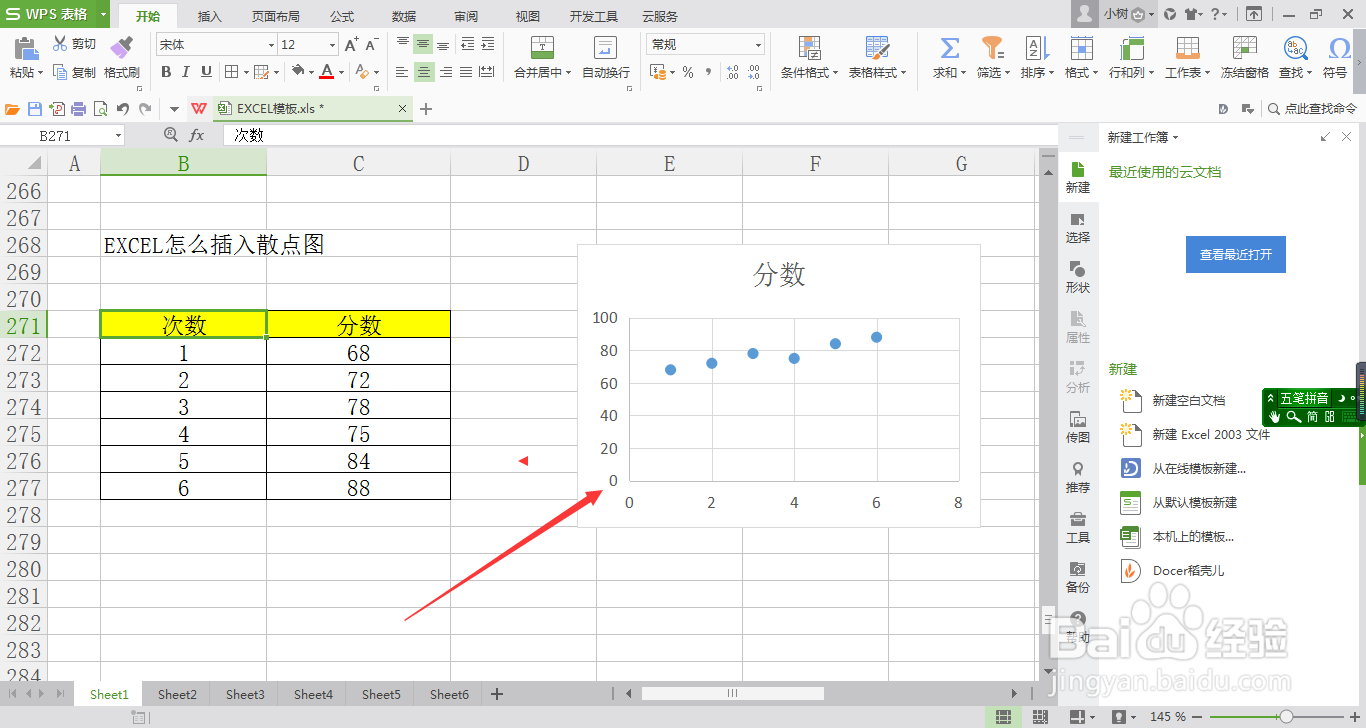Image resolution: width=1366 pixels, height=728 pixels.
Task: Insert a symbol with the Omega icon
Action: (1339, 48)
